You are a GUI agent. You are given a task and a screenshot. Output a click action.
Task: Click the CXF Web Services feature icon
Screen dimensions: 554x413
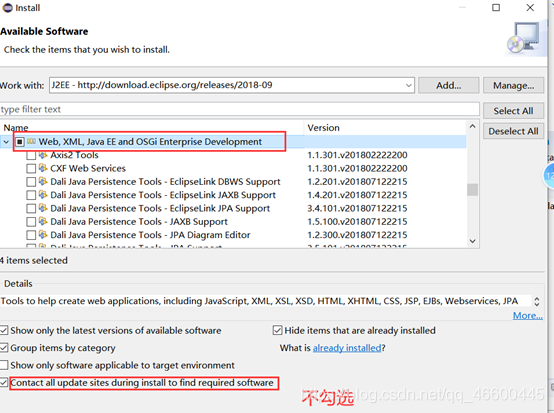click(x=43, y=168)
